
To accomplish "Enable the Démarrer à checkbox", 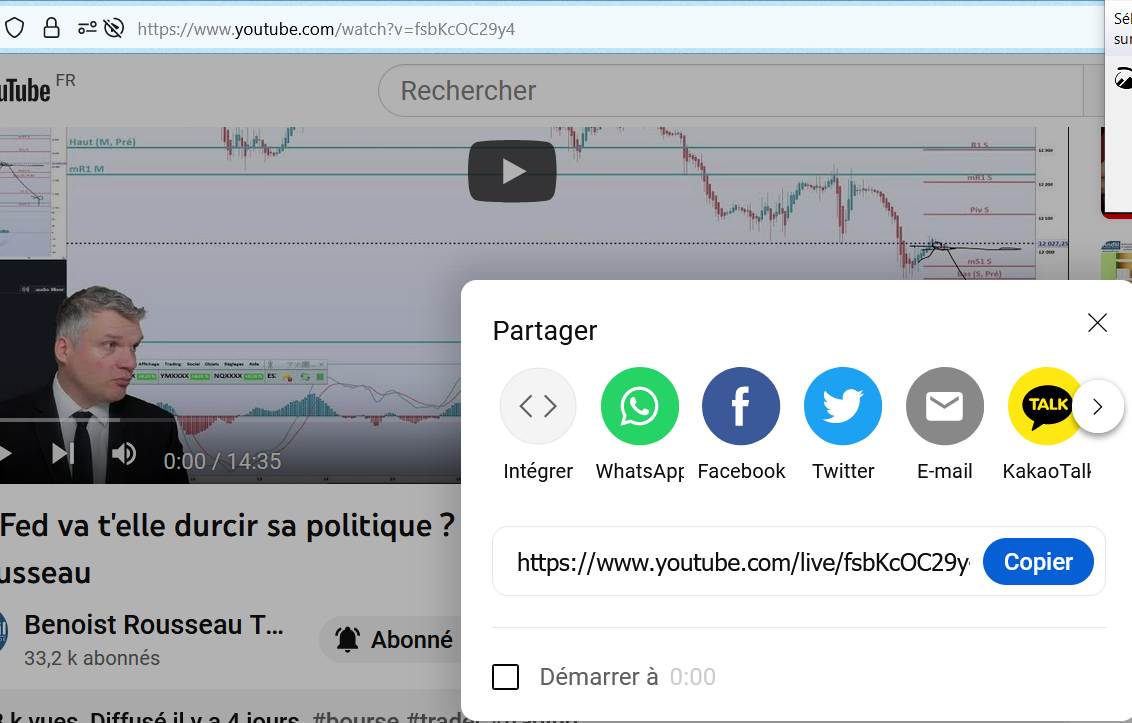I will pyautogui.click(x=505, y=677).
